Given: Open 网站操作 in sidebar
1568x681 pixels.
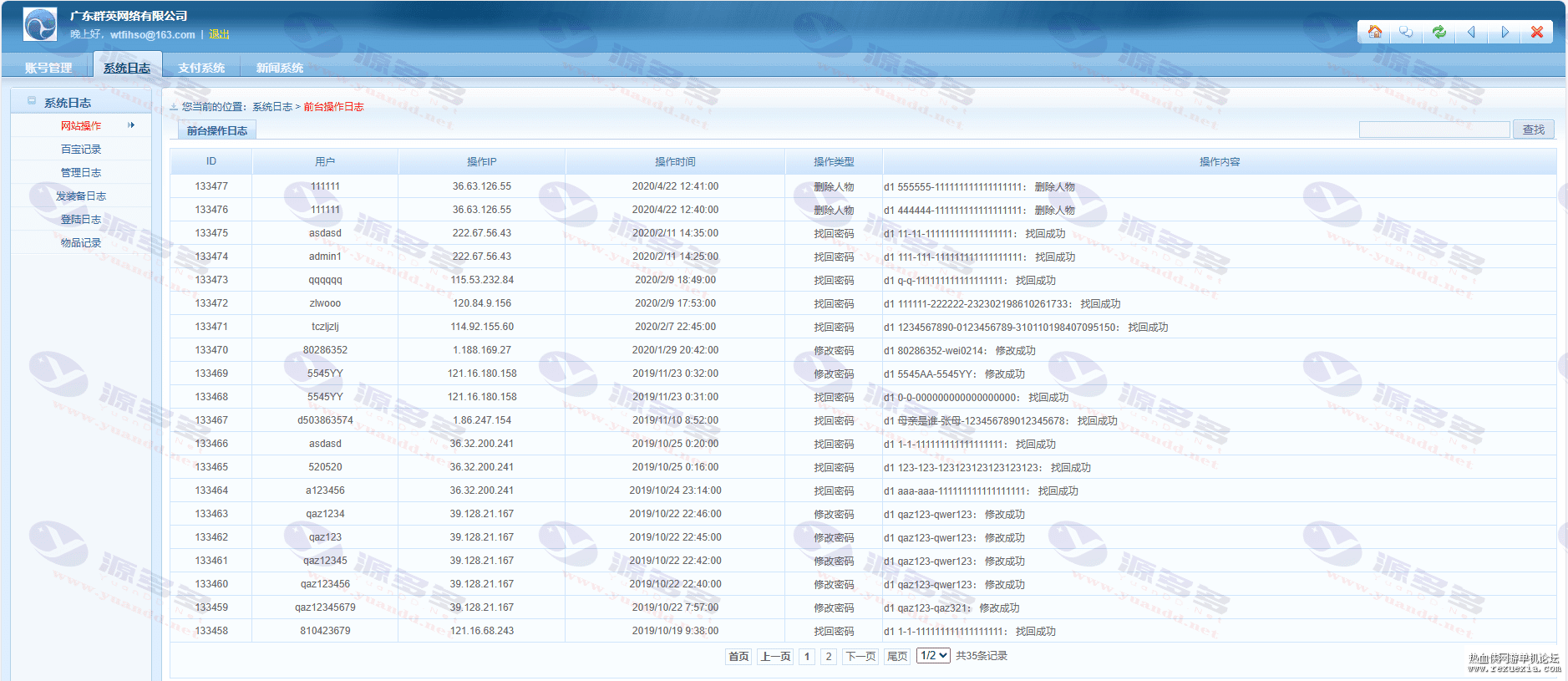Looking at the screenshot, I should tap(81, 125).
